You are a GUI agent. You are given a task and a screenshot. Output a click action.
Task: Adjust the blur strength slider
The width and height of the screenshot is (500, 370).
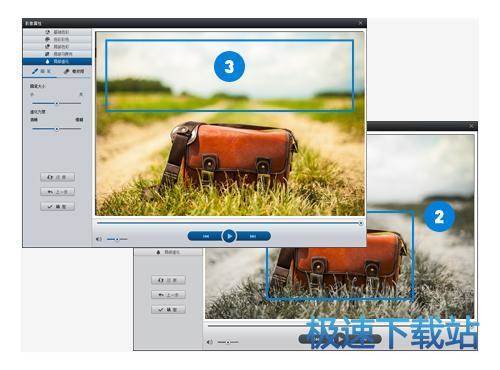click(57, 129)
